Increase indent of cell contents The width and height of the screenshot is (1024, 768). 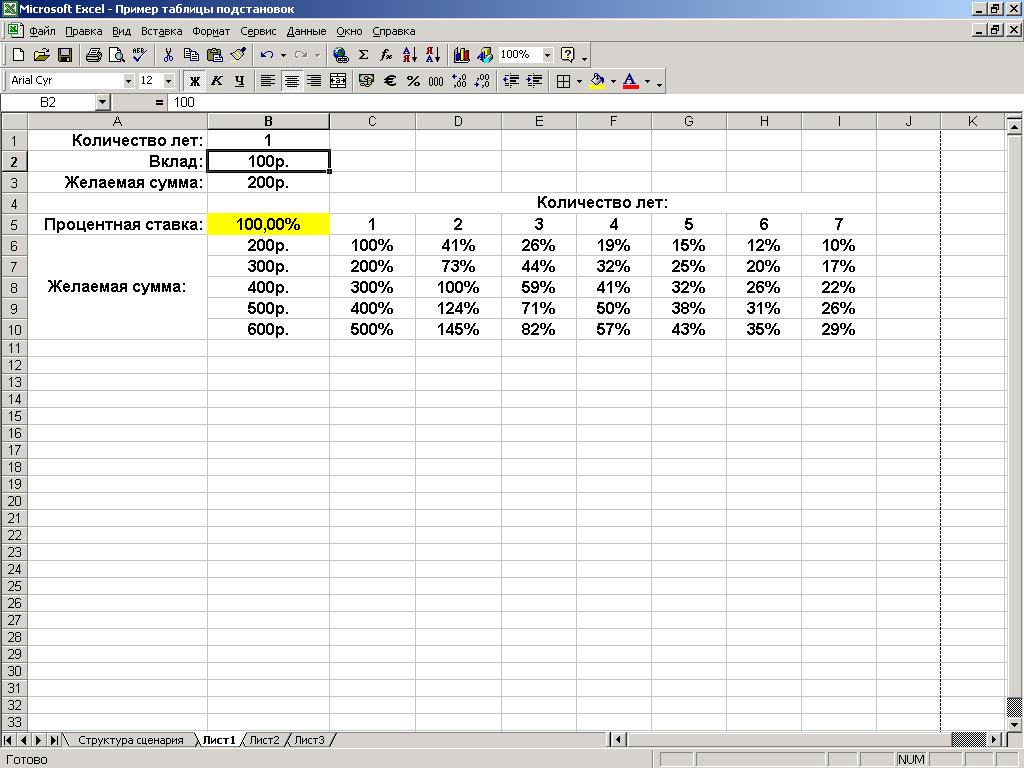[x=534, y=81]
